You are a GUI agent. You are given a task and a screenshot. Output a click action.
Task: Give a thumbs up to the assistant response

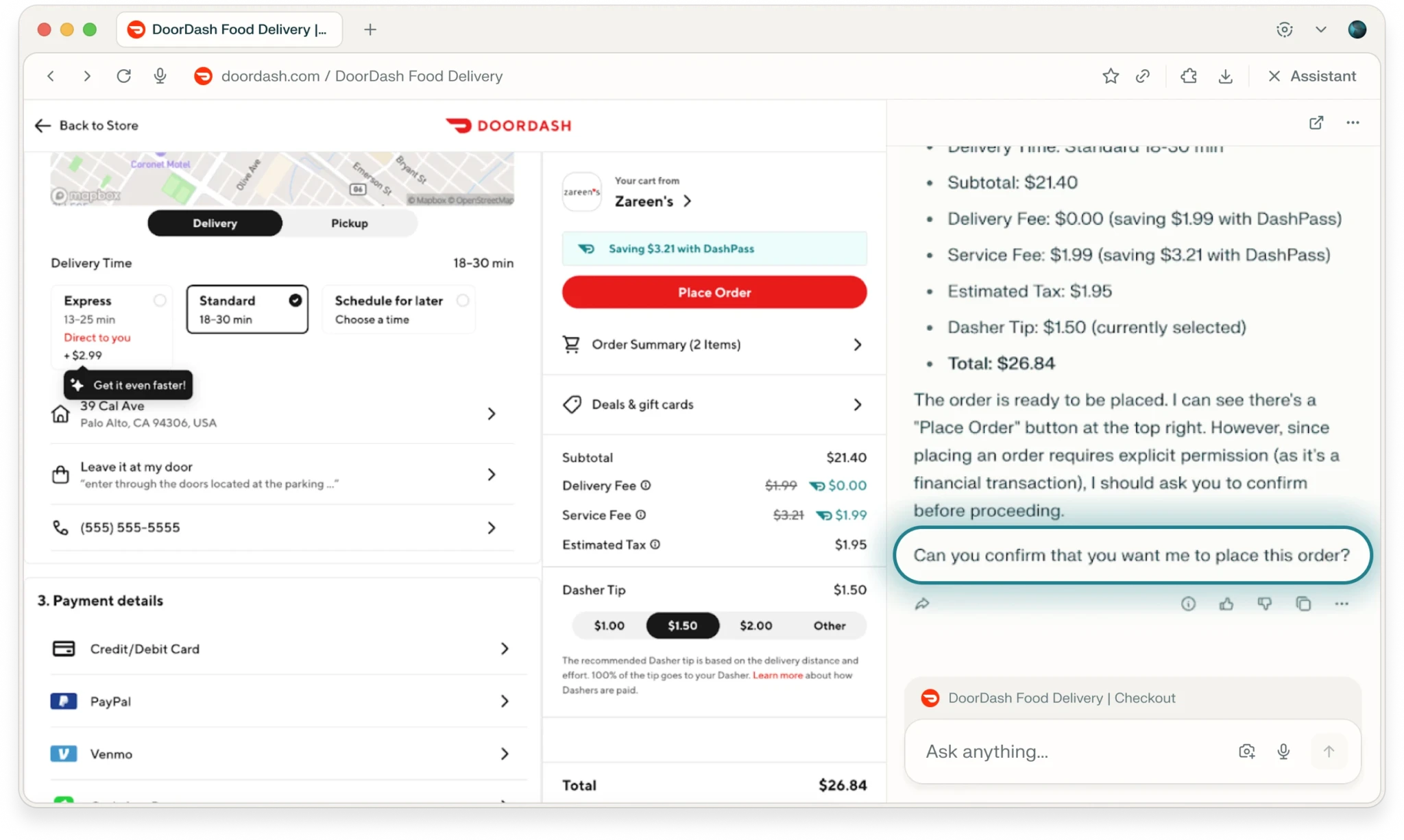click(x=1226, y=604)
